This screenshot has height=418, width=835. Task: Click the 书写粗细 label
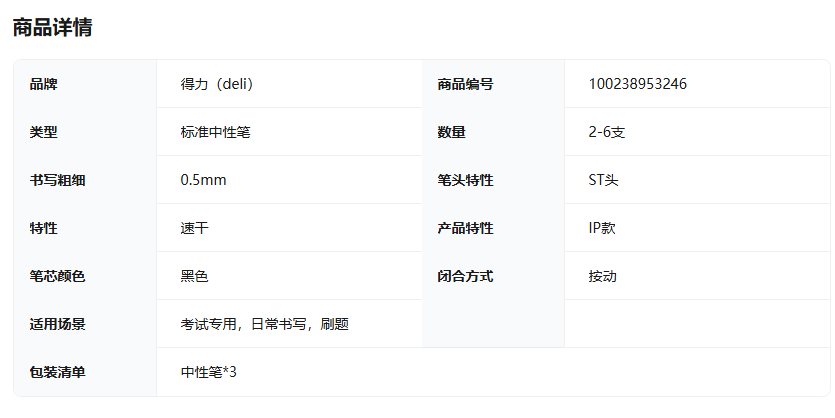[x=58, y=180]
